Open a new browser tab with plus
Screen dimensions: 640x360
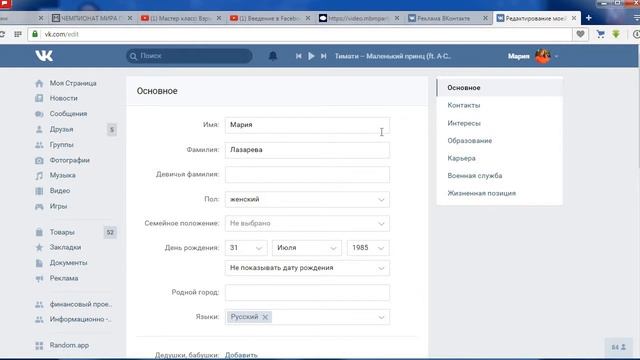(x=589, y=18)
